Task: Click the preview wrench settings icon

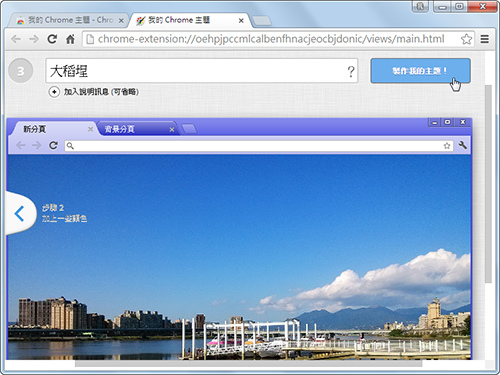Action: (462, 145)
